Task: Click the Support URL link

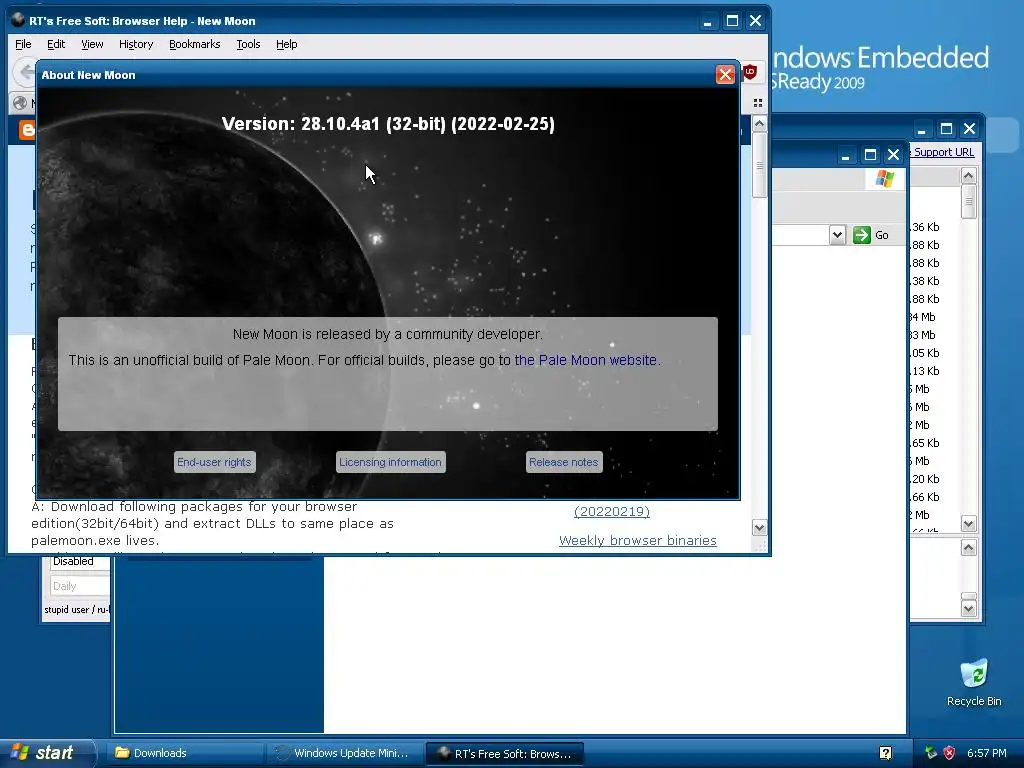Action: (944, 152)
